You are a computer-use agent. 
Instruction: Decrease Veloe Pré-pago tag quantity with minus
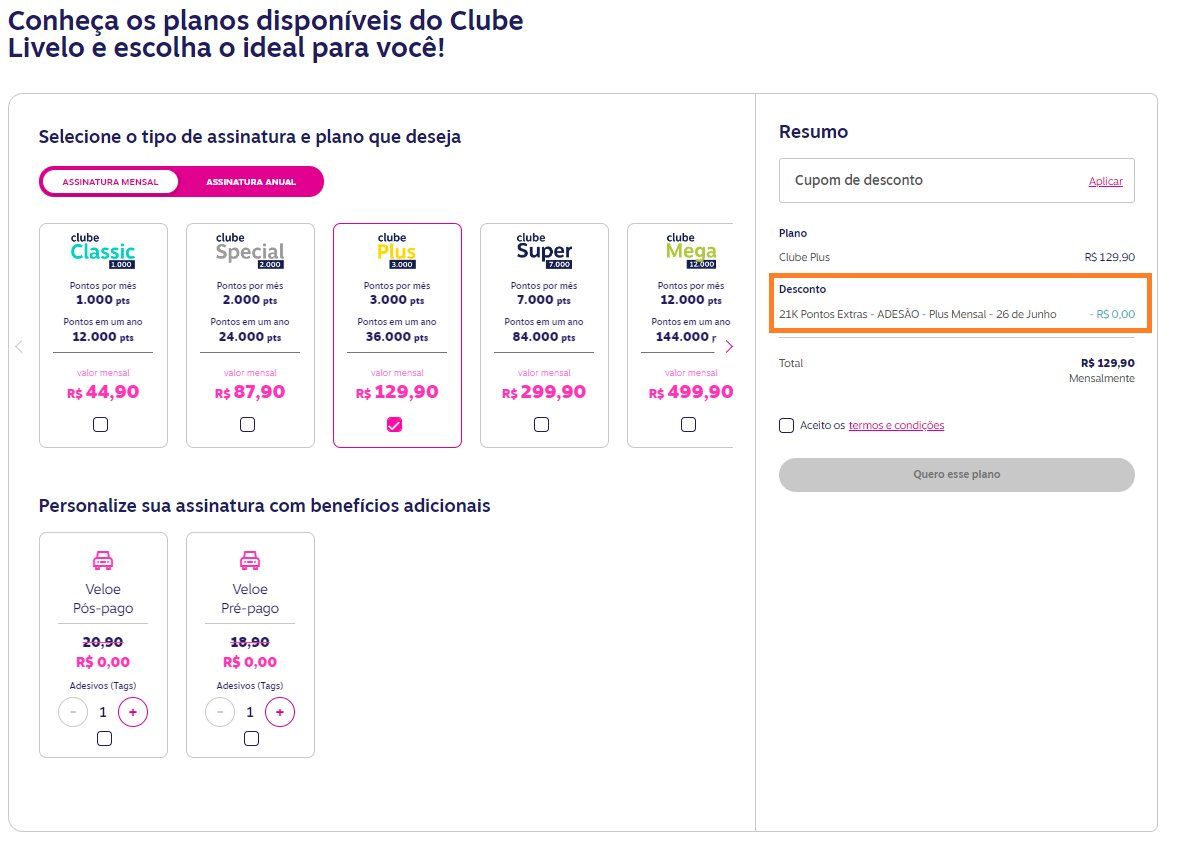[x=221, y=712]
